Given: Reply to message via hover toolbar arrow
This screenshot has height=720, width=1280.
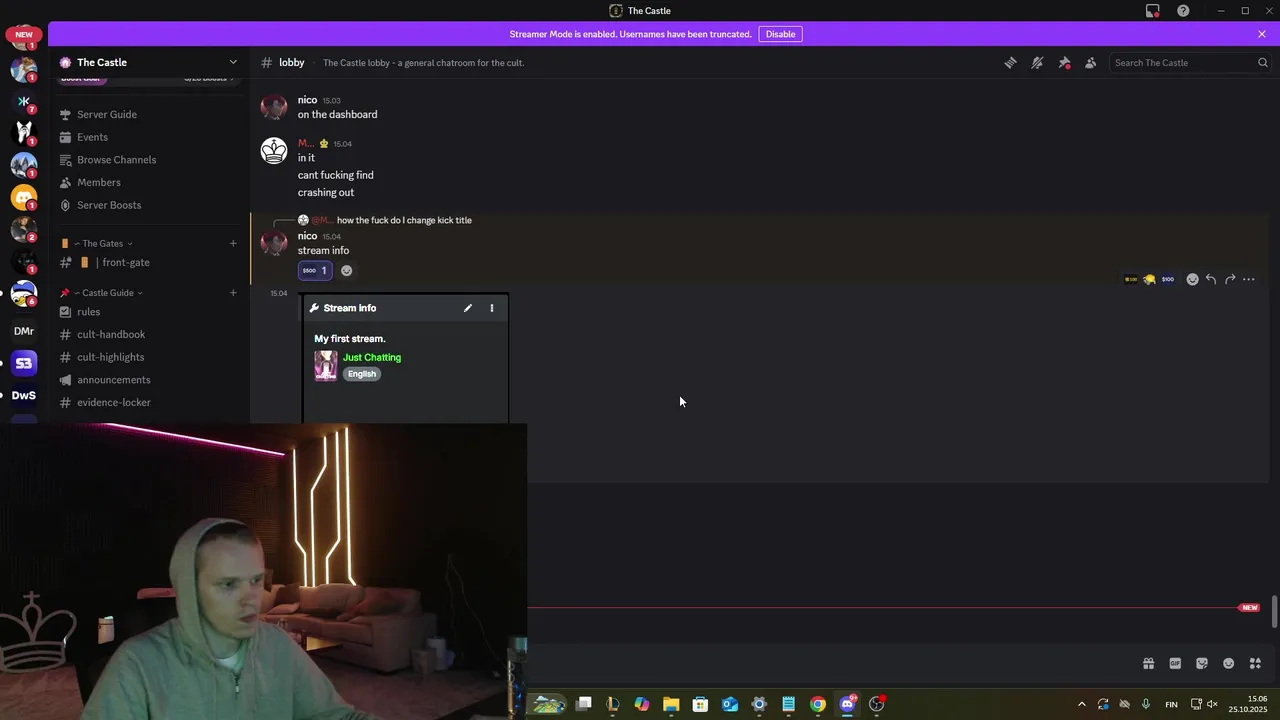Looking at the screenshot, I should point(1211,279).
